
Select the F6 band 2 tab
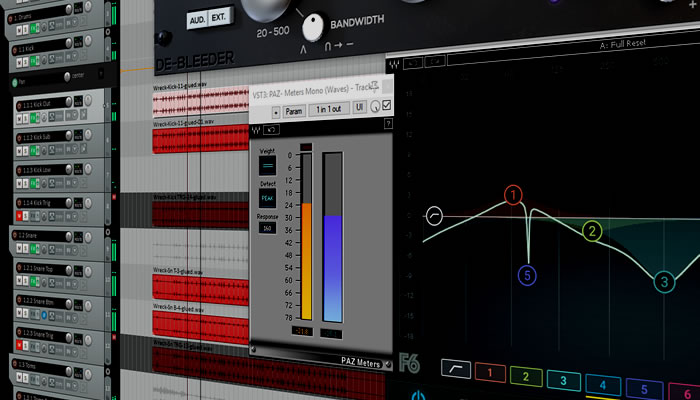pos(526,376)
